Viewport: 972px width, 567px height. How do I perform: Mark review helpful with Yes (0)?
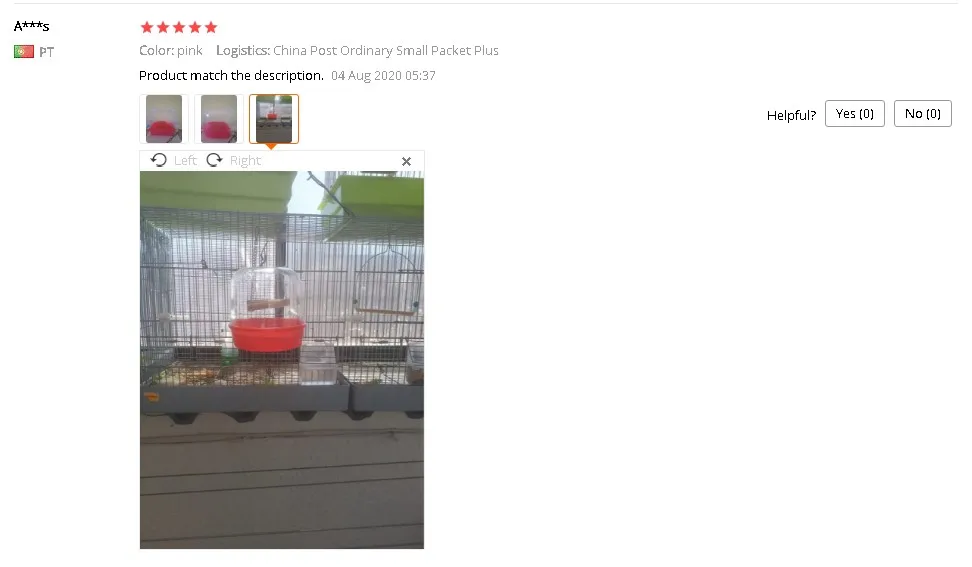click(x=855, y=113)
